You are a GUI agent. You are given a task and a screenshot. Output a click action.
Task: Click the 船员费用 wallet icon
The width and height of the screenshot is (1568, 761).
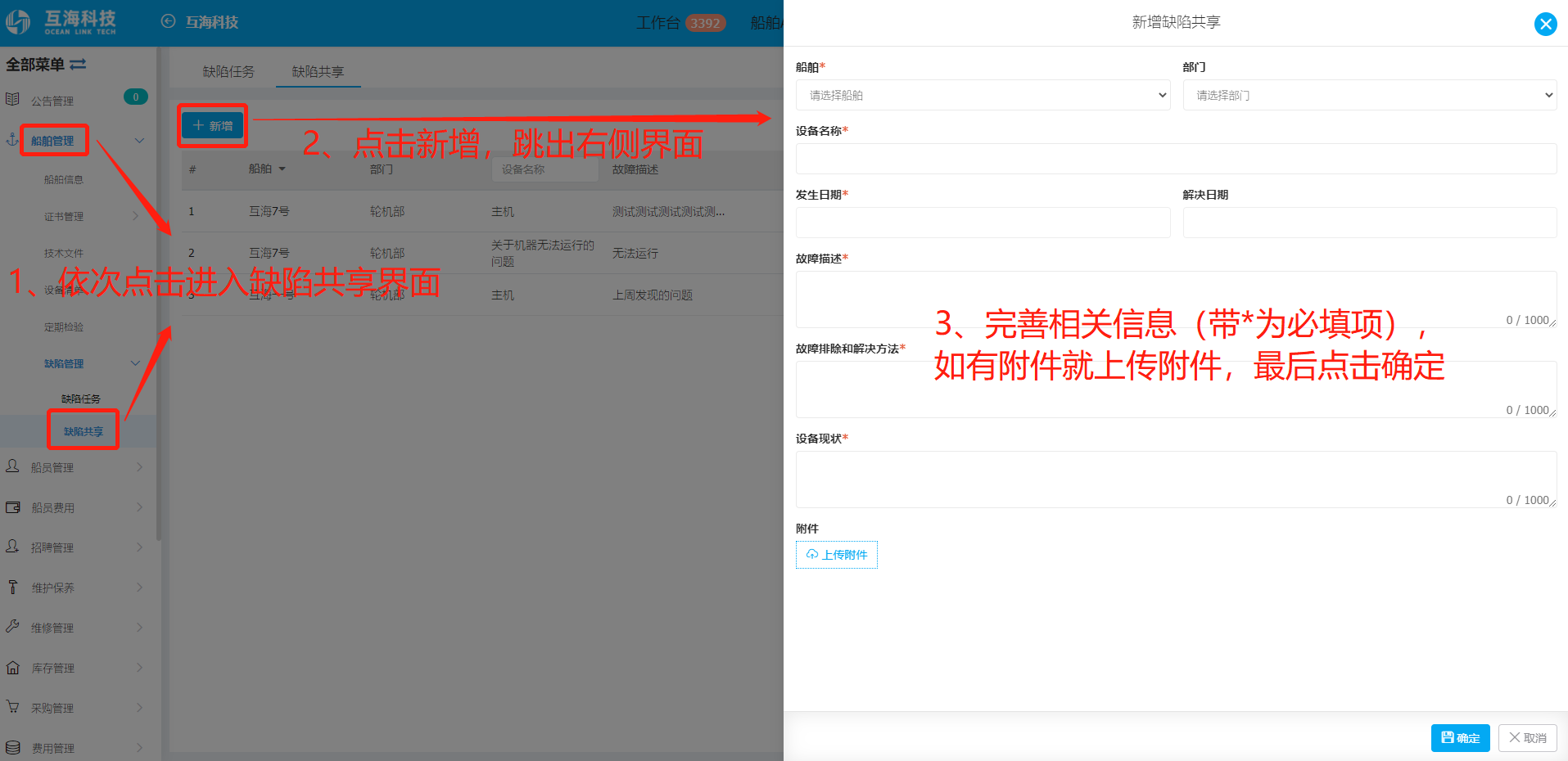[12, 507]
